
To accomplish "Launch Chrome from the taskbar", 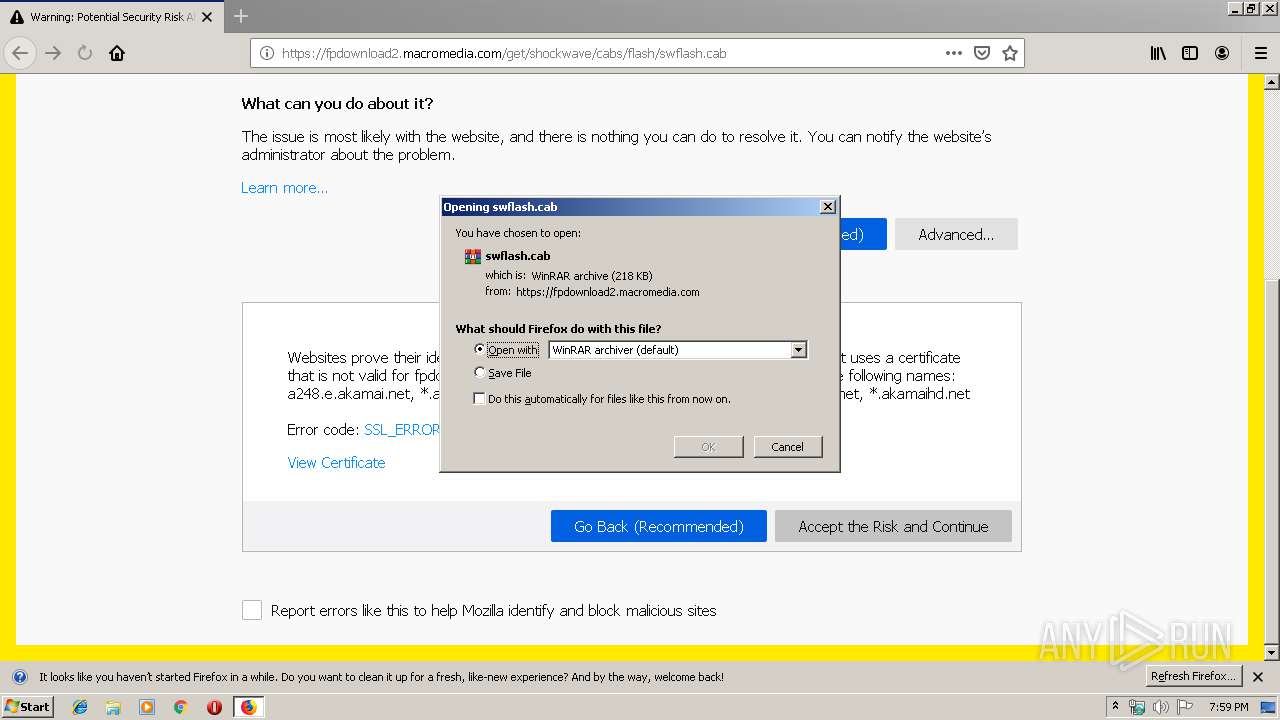I will coord(180,707).
